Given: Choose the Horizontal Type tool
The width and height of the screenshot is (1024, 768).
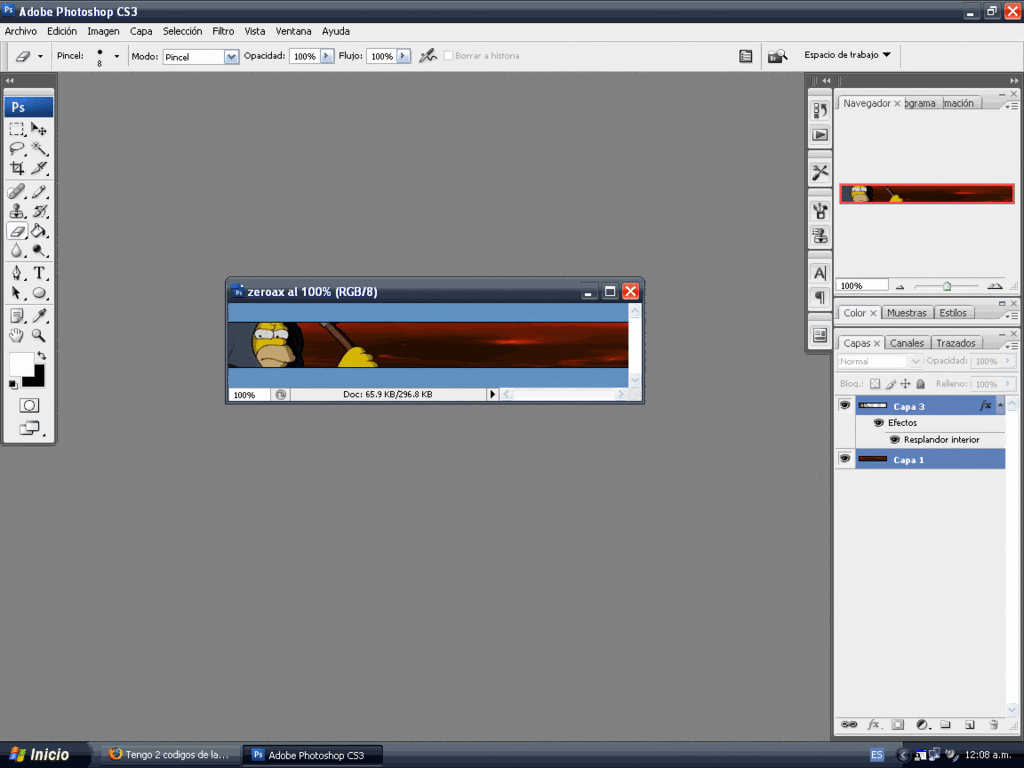Looking at the screenshot, I should click(39, 273).
